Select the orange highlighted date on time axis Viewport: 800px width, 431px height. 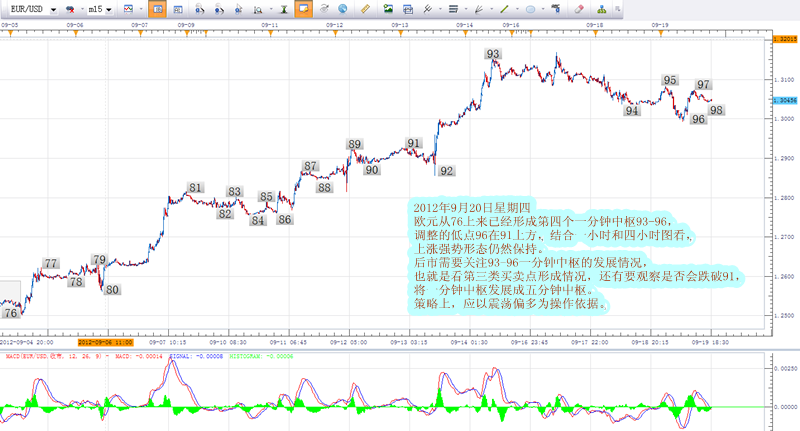pos(105,342)
